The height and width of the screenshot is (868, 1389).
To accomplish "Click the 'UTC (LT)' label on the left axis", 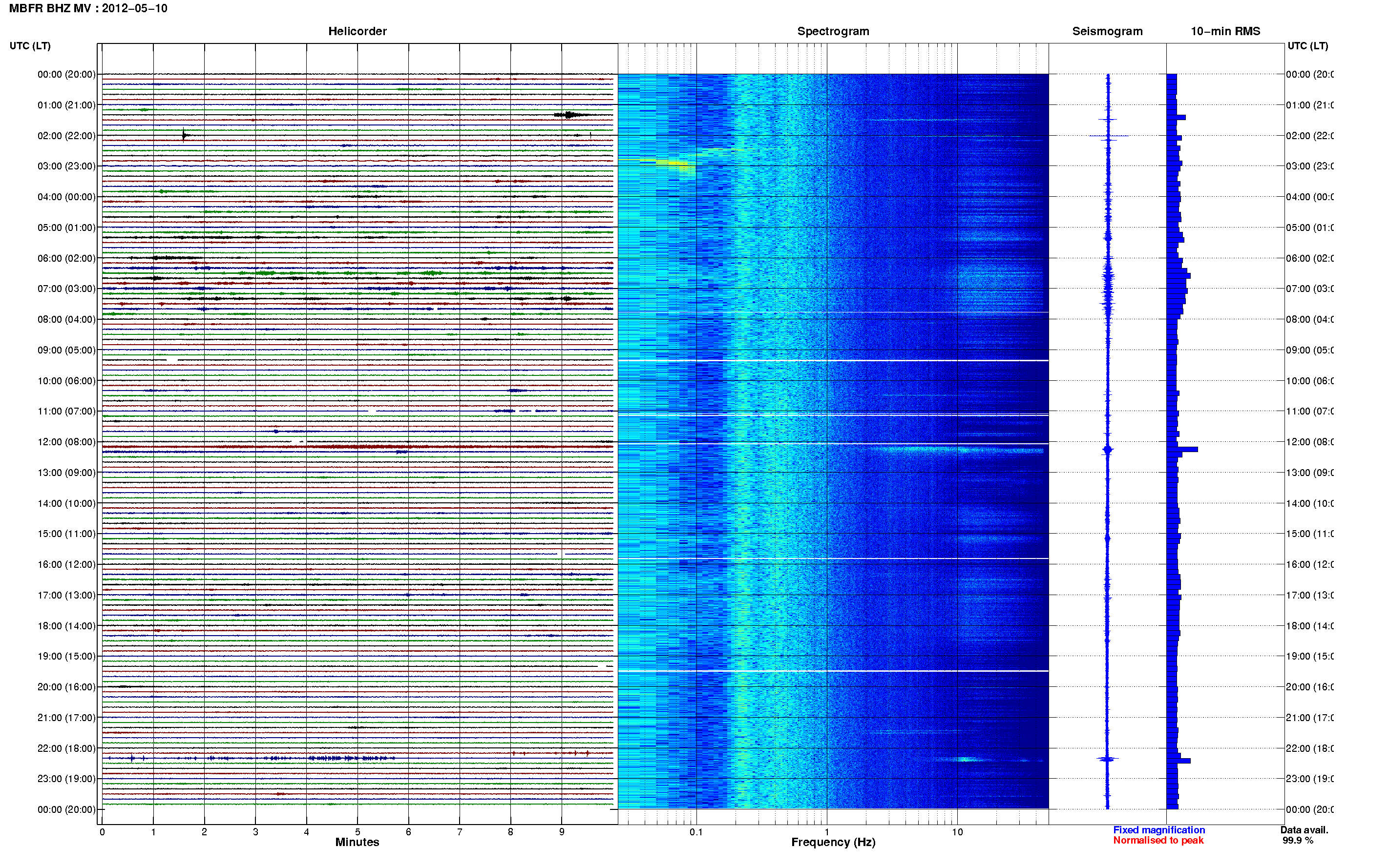I will (x=30, y=46).
